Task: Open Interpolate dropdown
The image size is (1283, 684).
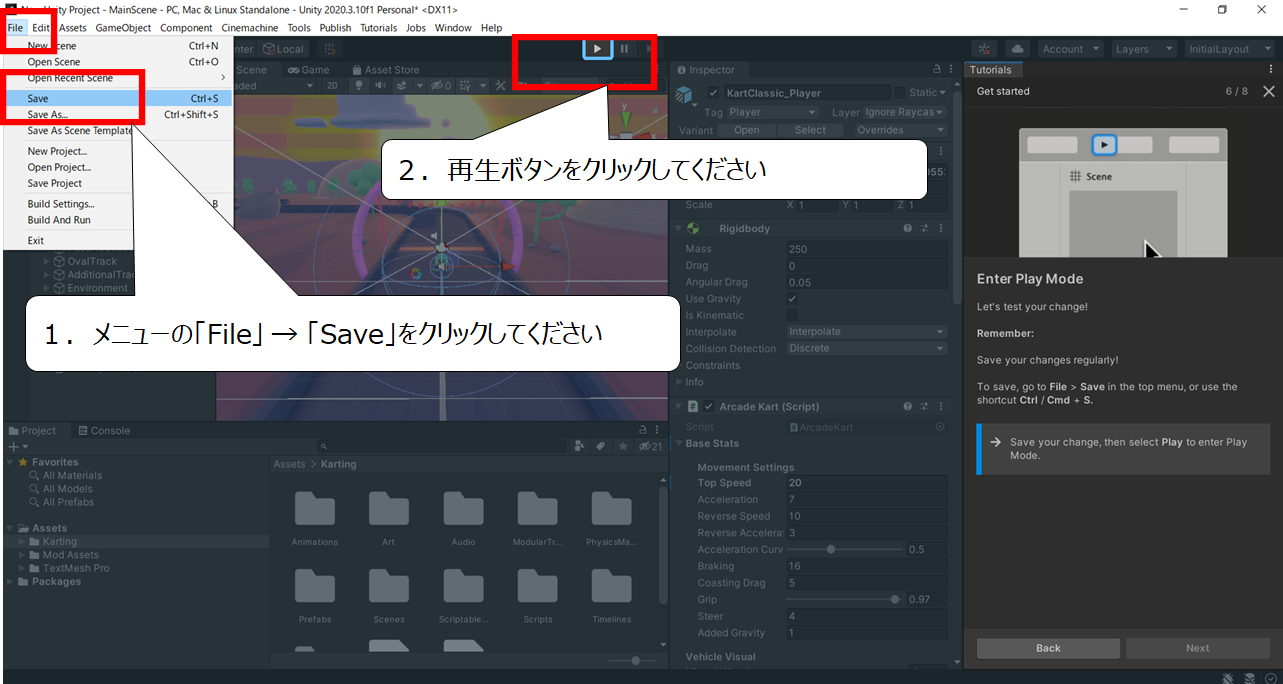Action: point(866,332)
